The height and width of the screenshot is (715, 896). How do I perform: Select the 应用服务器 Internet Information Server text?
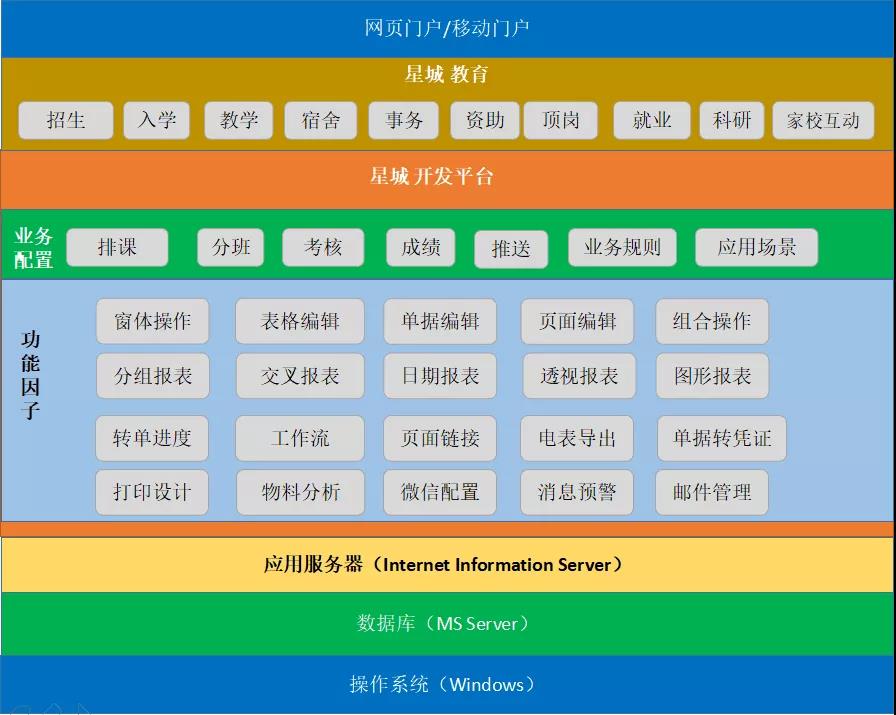coord(443,565)
